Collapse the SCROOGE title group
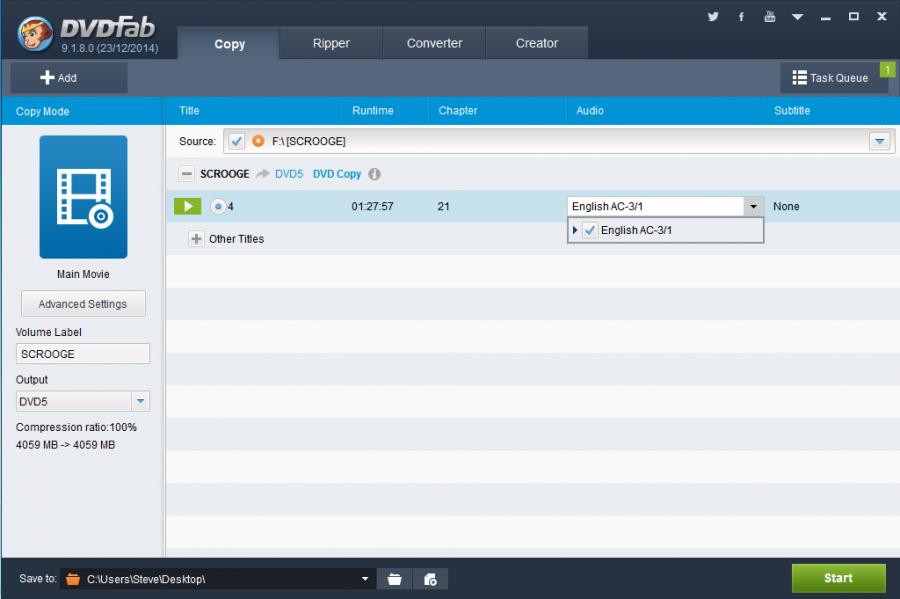 tap(186, 174)
